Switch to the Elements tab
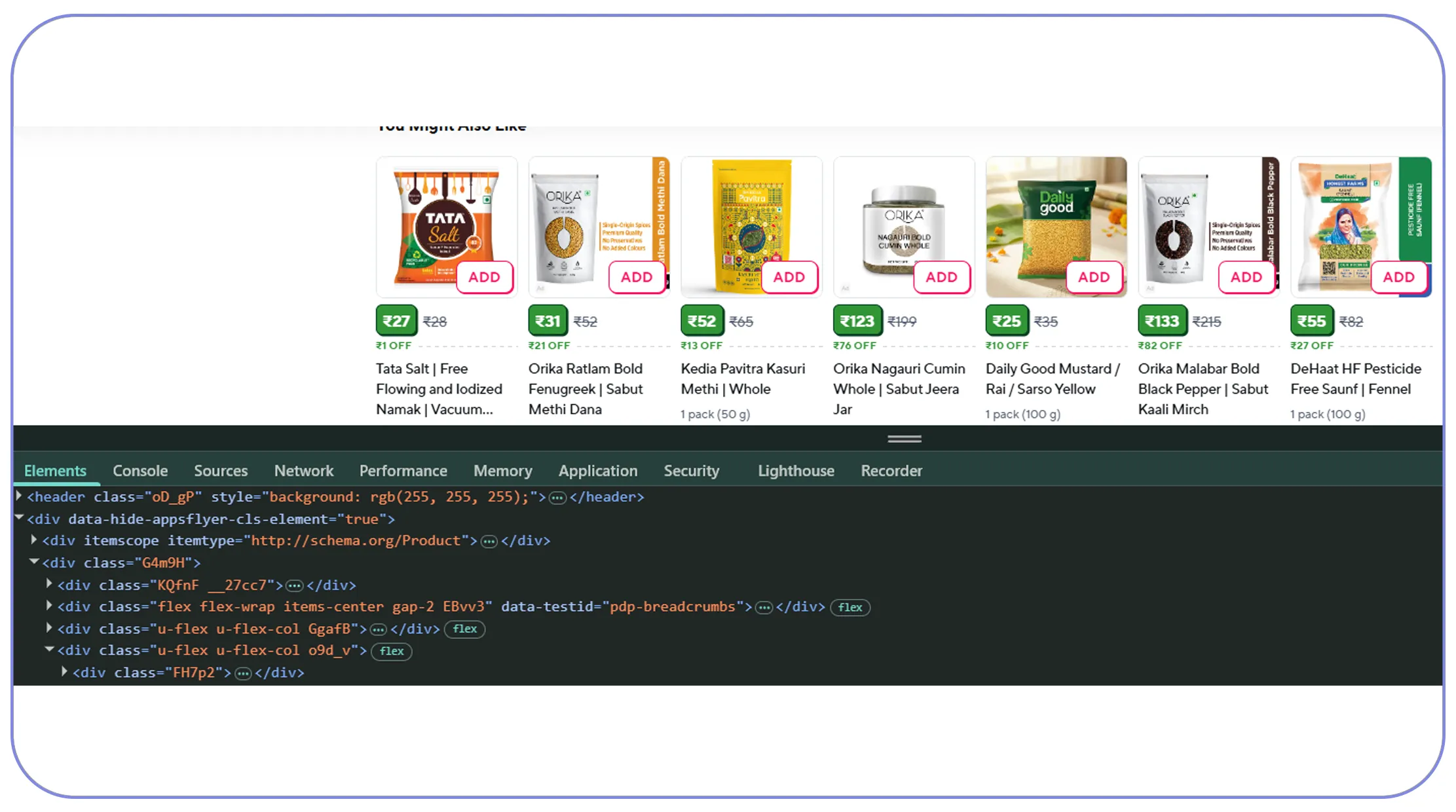 55,471
